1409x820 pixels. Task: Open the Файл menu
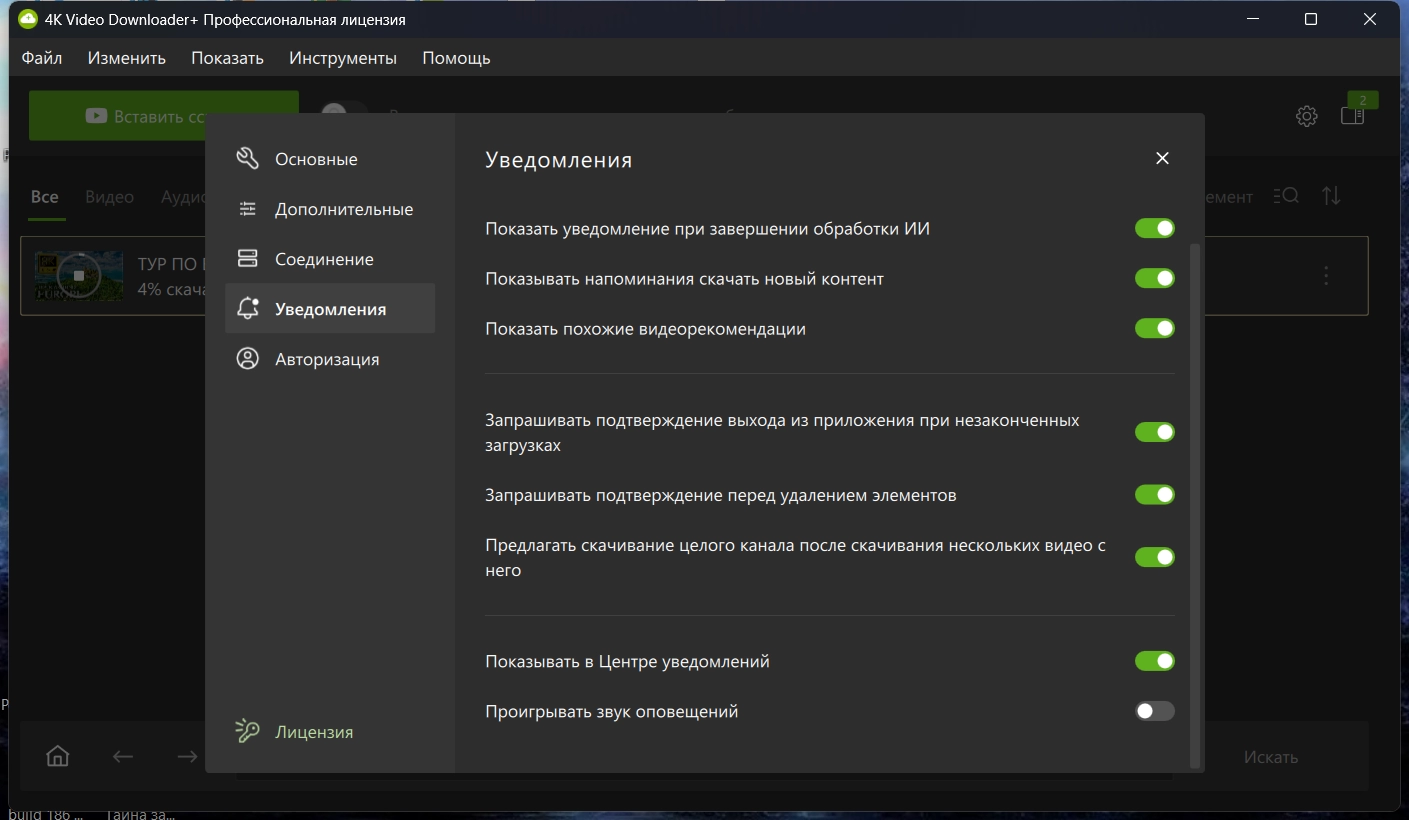coord(42,58)
